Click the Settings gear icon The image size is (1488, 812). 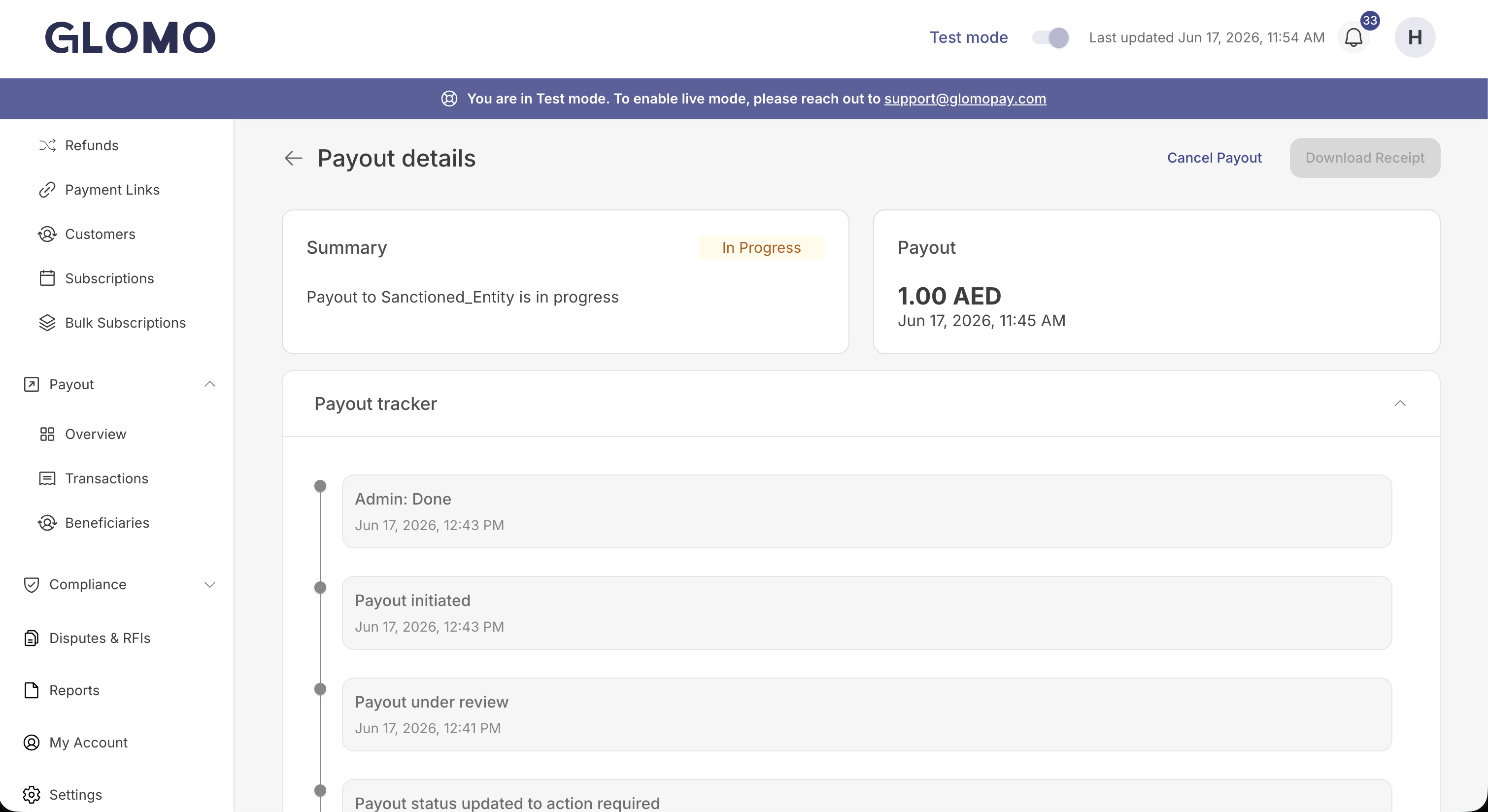(31, 795)
